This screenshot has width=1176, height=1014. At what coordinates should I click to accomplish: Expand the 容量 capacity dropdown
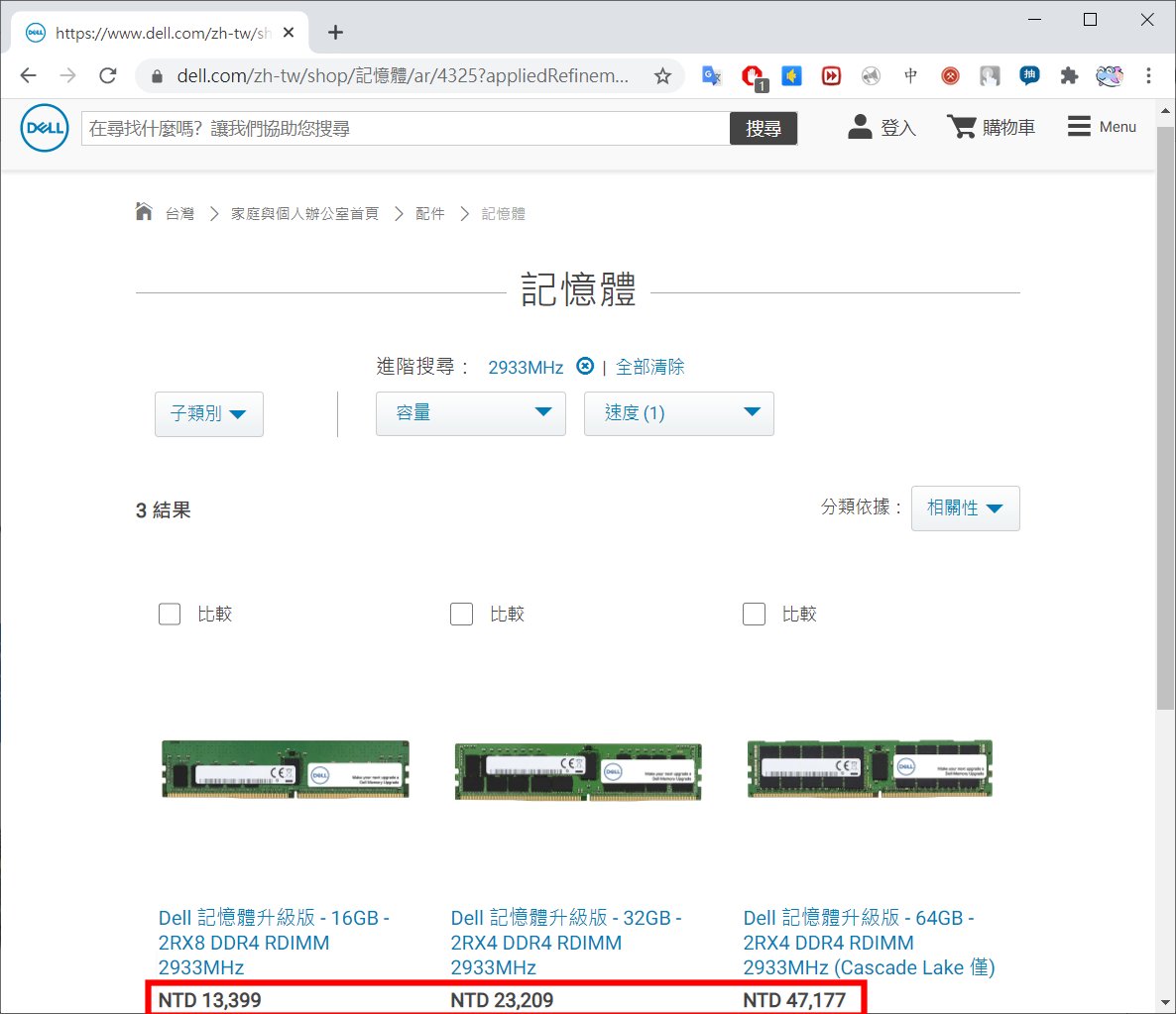(470, 413)
